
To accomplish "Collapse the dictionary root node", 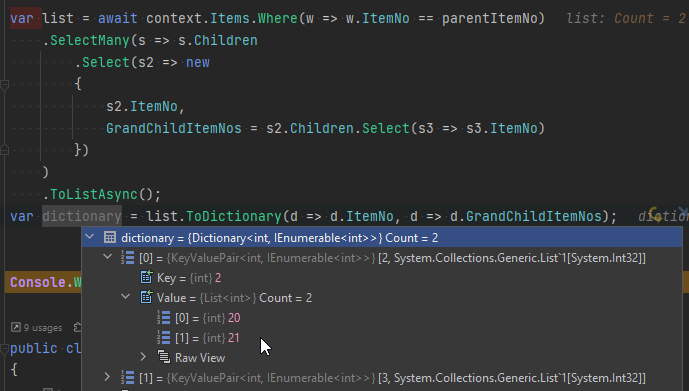I will point(90,237).
